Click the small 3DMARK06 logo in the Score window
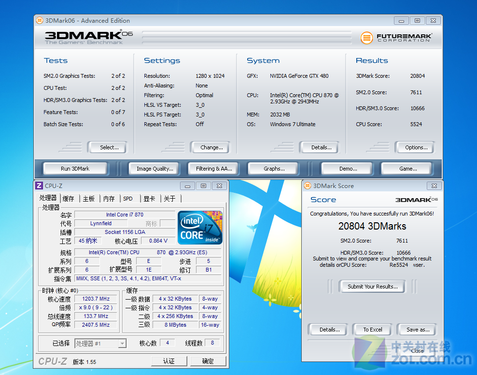Screen dimensions: 477x375 [x=416, y=200]
